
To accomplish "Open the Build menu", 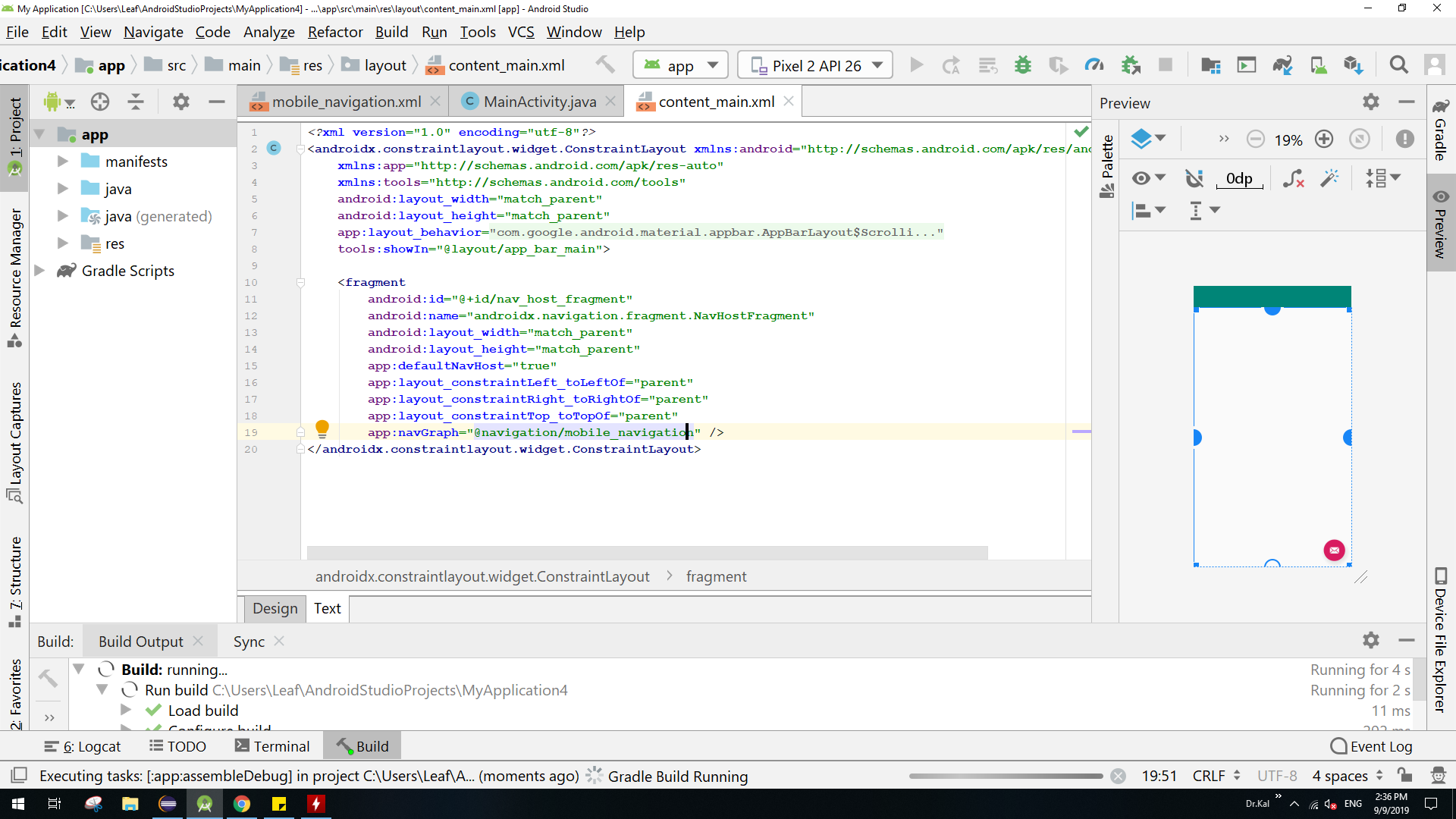I will [x=391, y=32].
